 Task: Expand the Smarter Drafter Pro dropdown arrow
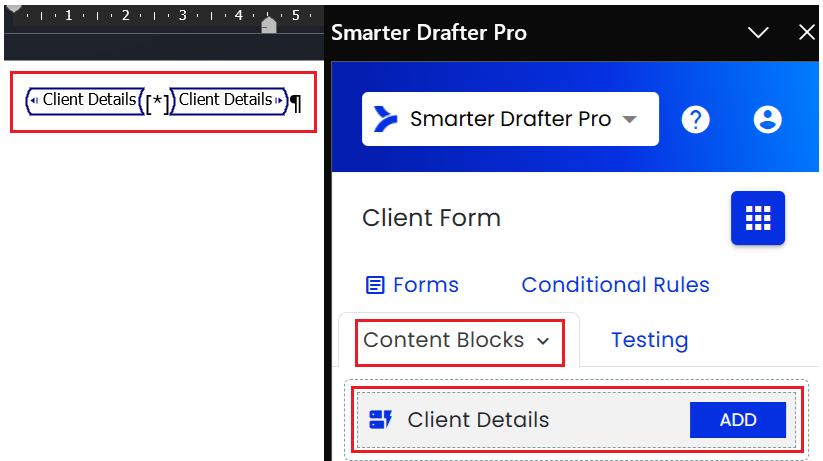point(630,119)
